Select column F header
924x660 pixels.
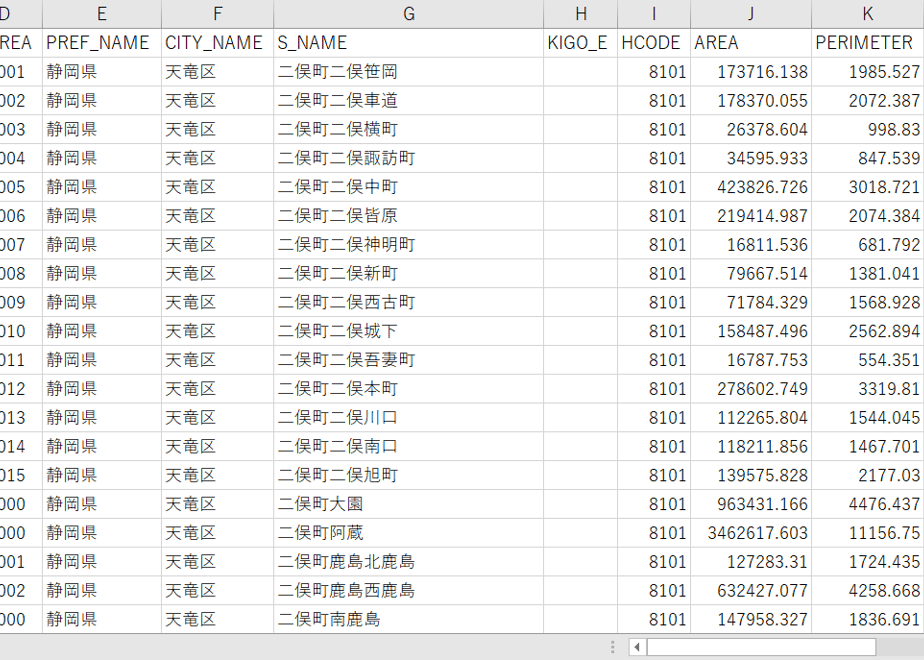(217, 14)
